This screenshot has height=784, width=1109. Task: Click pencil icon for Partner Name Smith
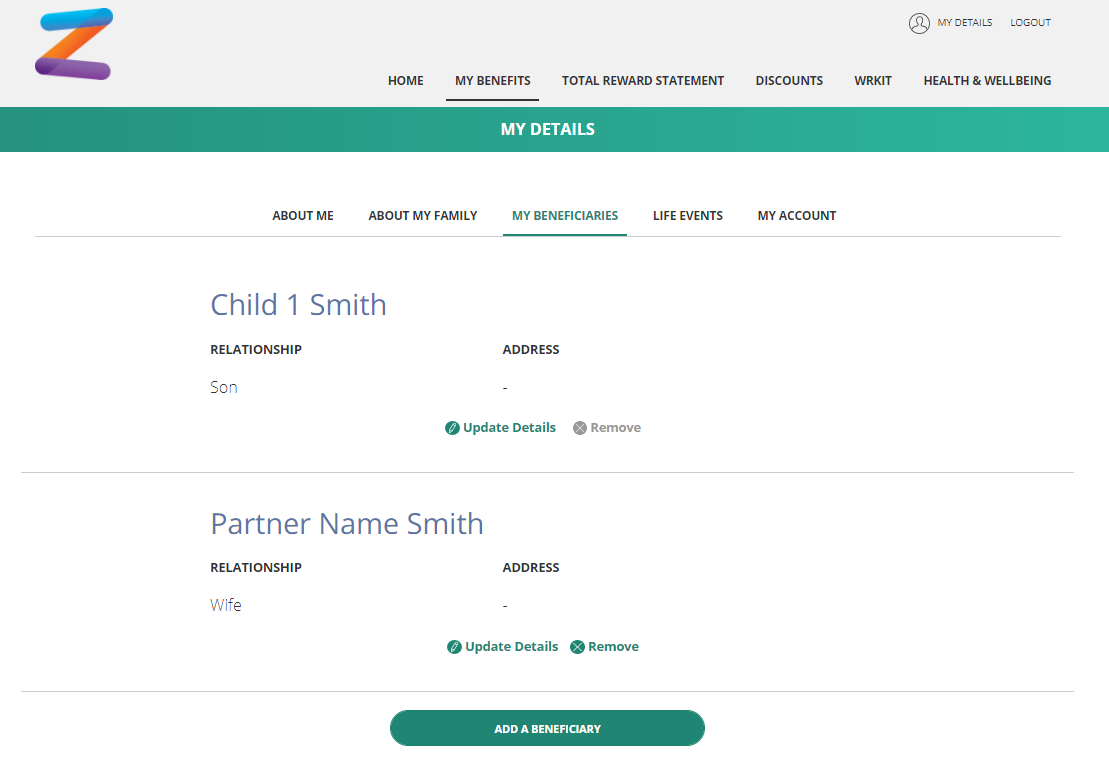[x=454, y=647]
